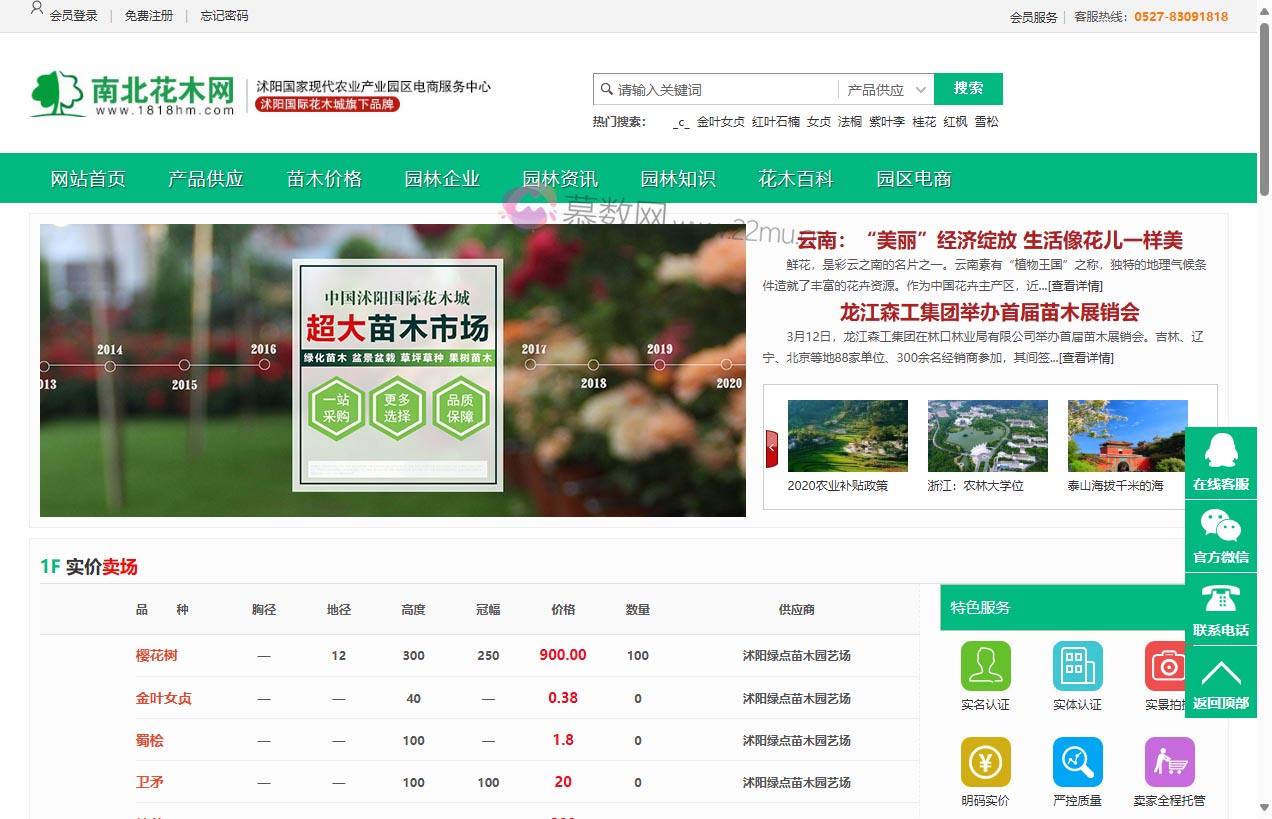Viewport: 1272px width, 819px height.
Task: Click the red carousel previous arrow
Action: pyautogui.click(x=771, y=449)
